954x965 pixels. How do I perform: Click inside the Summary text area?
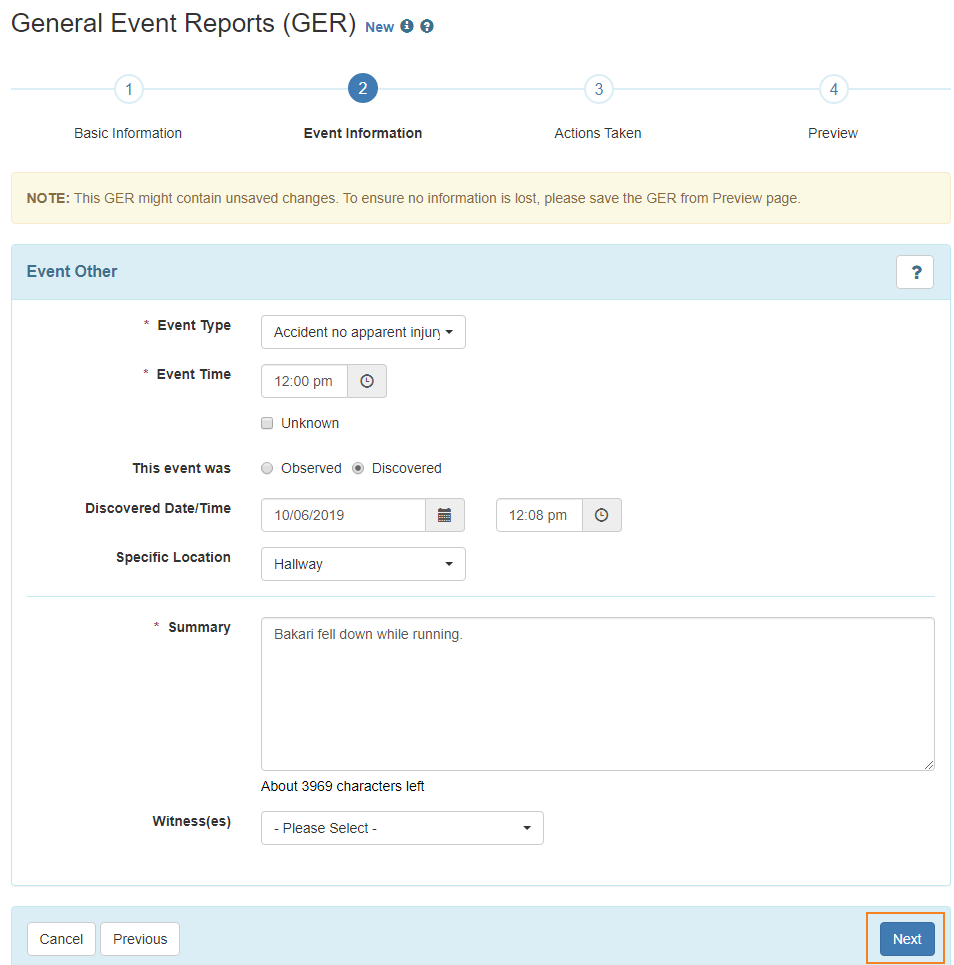point(598,694)
